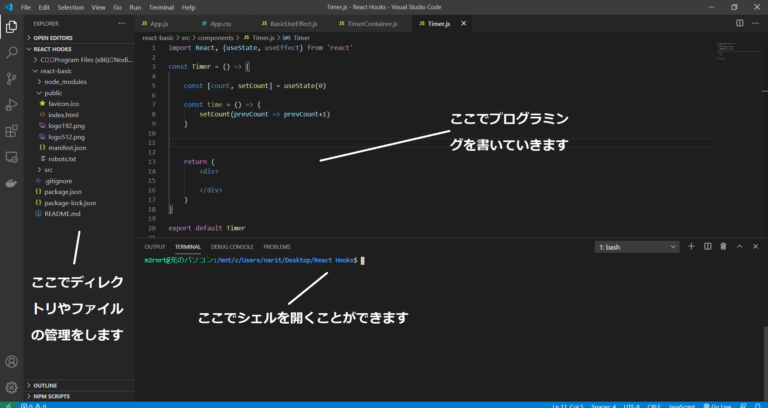Click the Split Editor Right icon
Screen dimensions: 768x408
point(740,24)
